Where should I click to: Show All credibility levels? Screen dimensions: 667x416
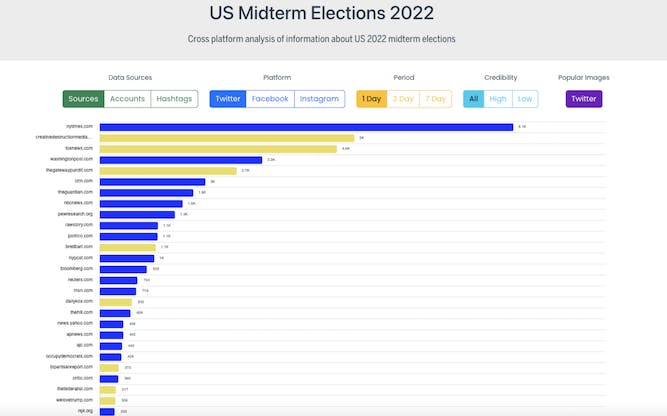pos(474,99)
